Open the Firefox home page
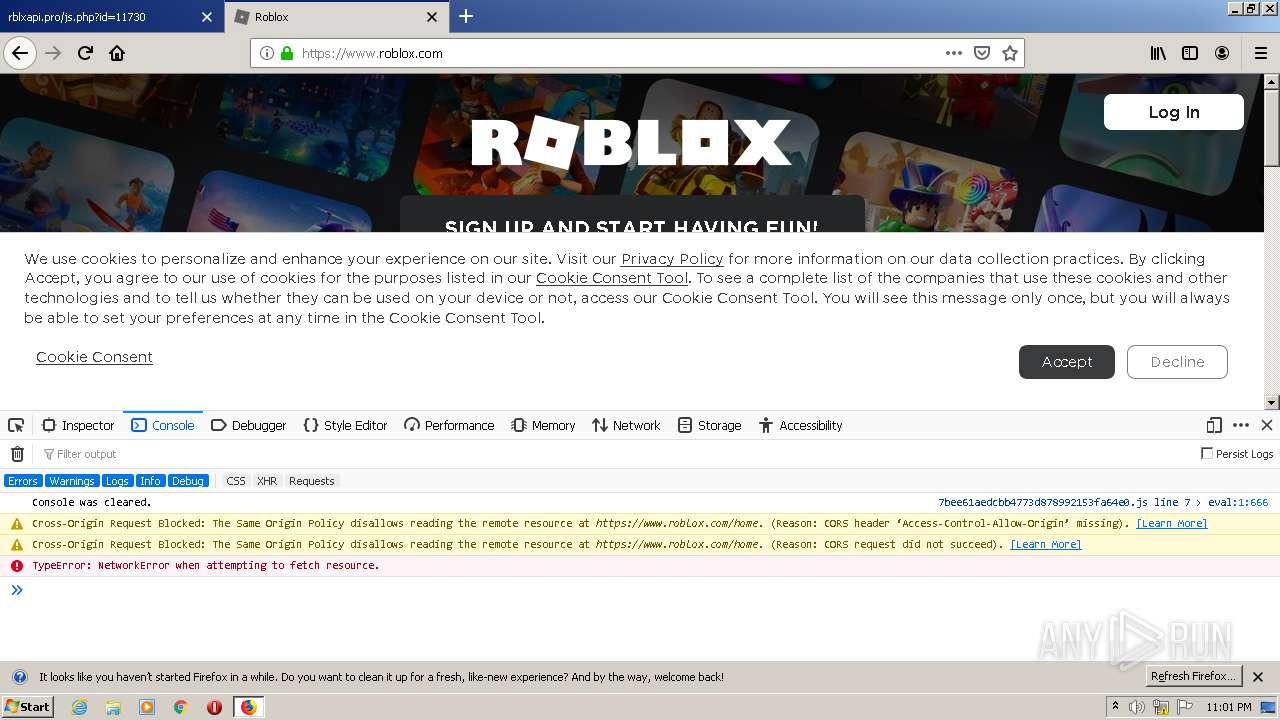The width and height of the screenshot is (1280, 720). pyautogui.click(x=117, y=53)
